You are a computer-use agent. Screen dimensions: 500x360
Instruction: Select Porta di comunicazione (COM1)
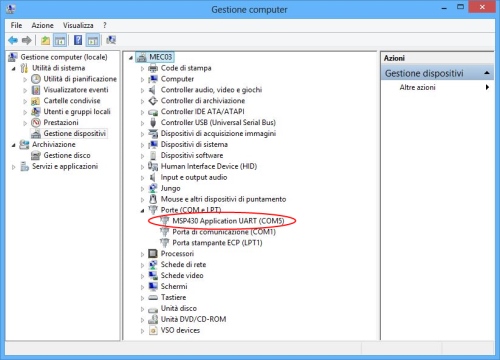click(x=224, y=232)
